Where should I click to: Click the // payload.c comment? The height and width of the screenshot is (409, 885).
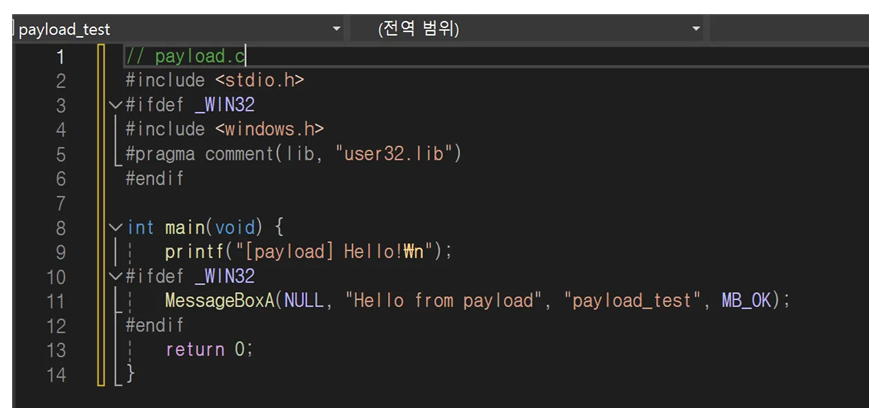pyautogui.click(x=185, y=56)
